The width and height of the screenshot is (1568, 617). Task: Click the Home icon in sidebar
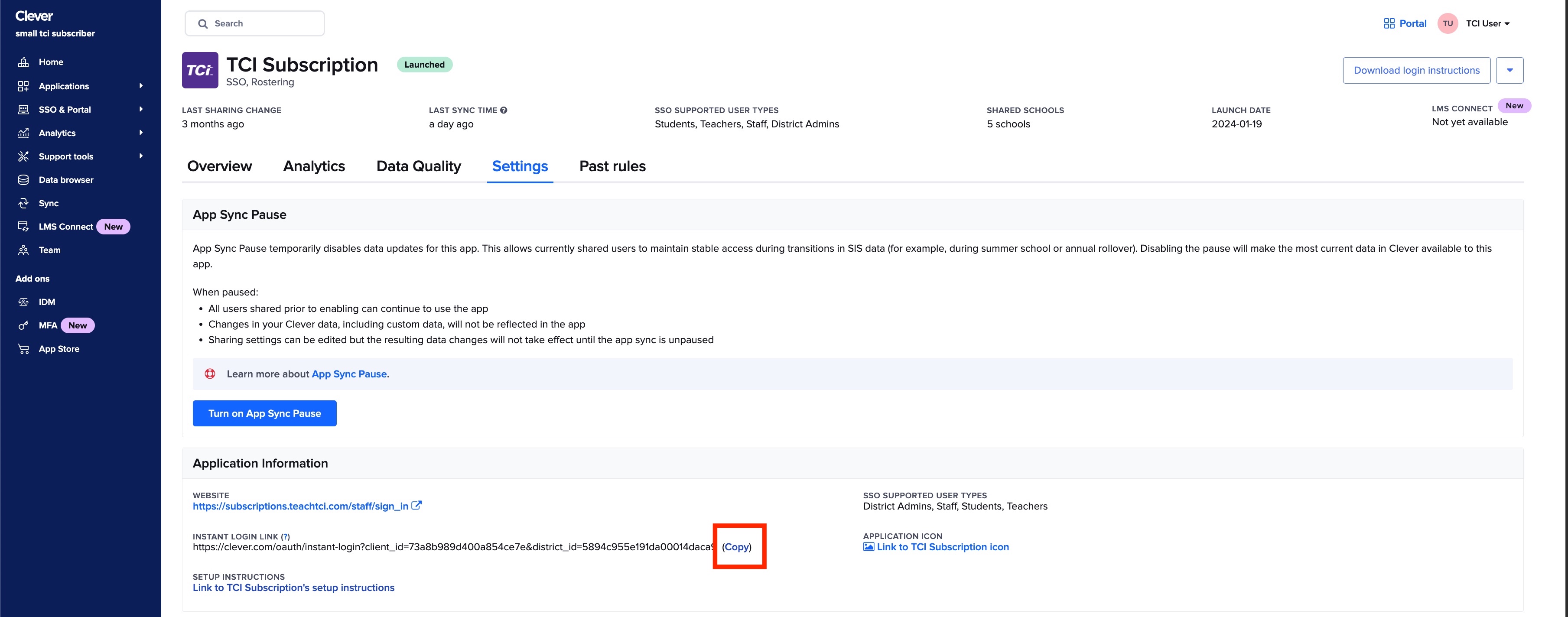pyautogui.click(x=23, y=62)
